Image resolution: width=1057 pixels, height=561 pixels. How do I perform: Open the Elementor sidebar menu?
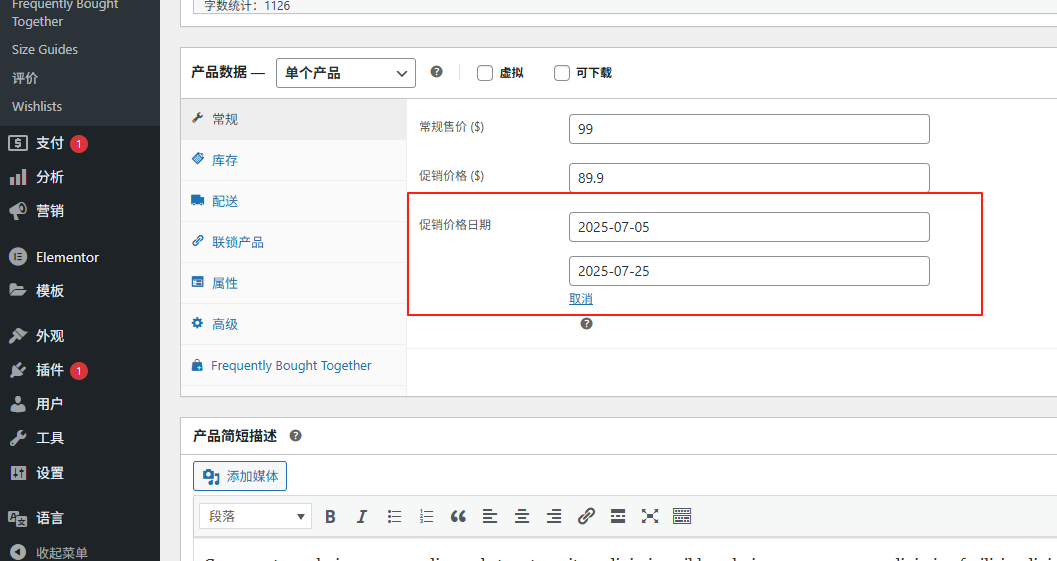point(67,257)
